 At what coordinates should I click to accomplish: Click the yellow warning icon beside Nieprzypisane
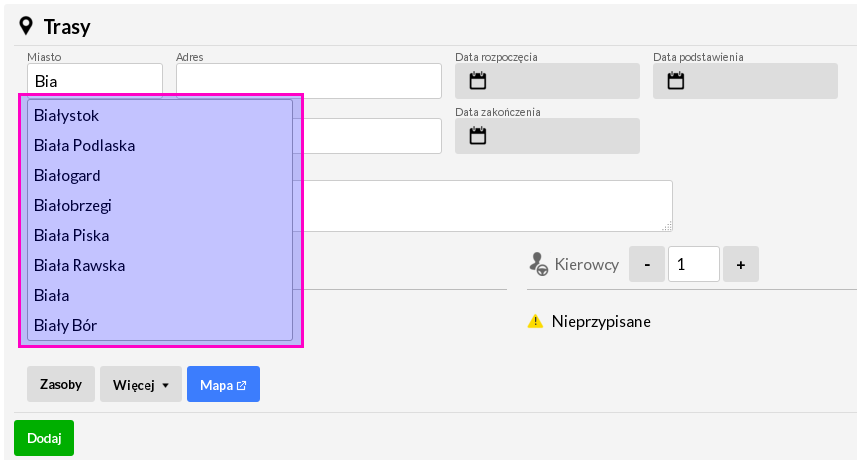click(x=535, y=321)
